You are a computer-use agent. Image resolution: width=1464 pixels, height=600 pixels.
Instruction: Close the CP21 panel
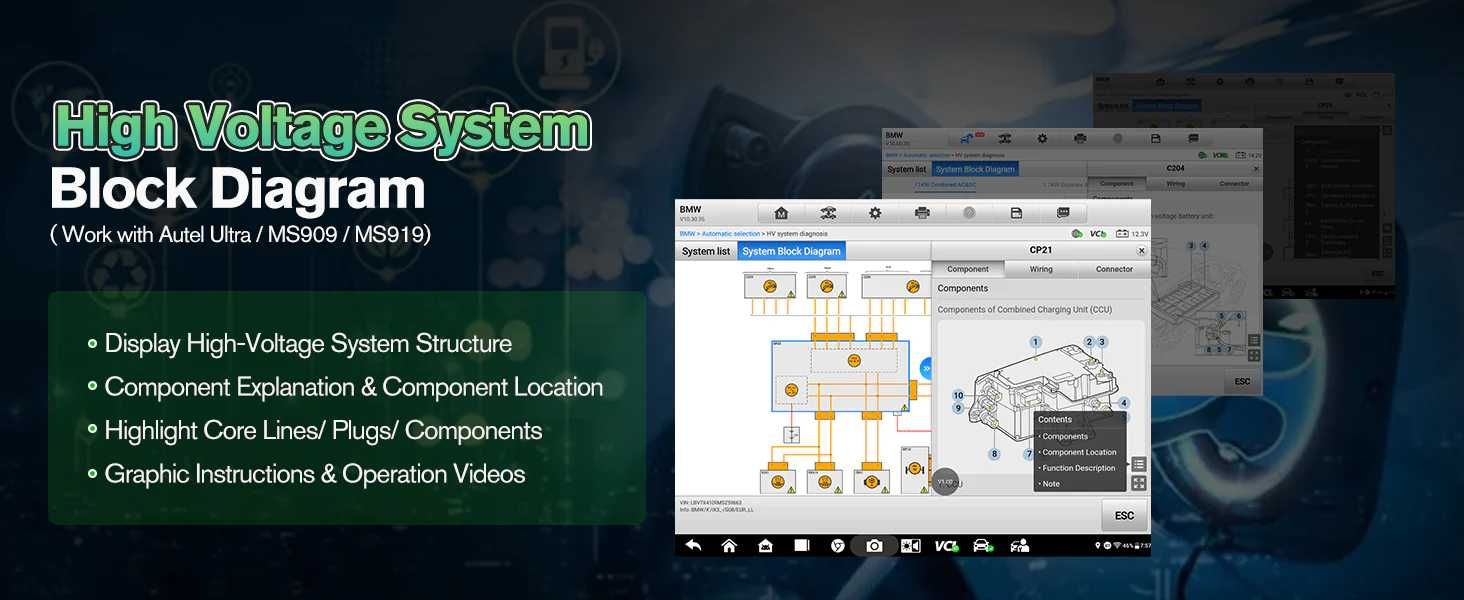[1141, 251]
